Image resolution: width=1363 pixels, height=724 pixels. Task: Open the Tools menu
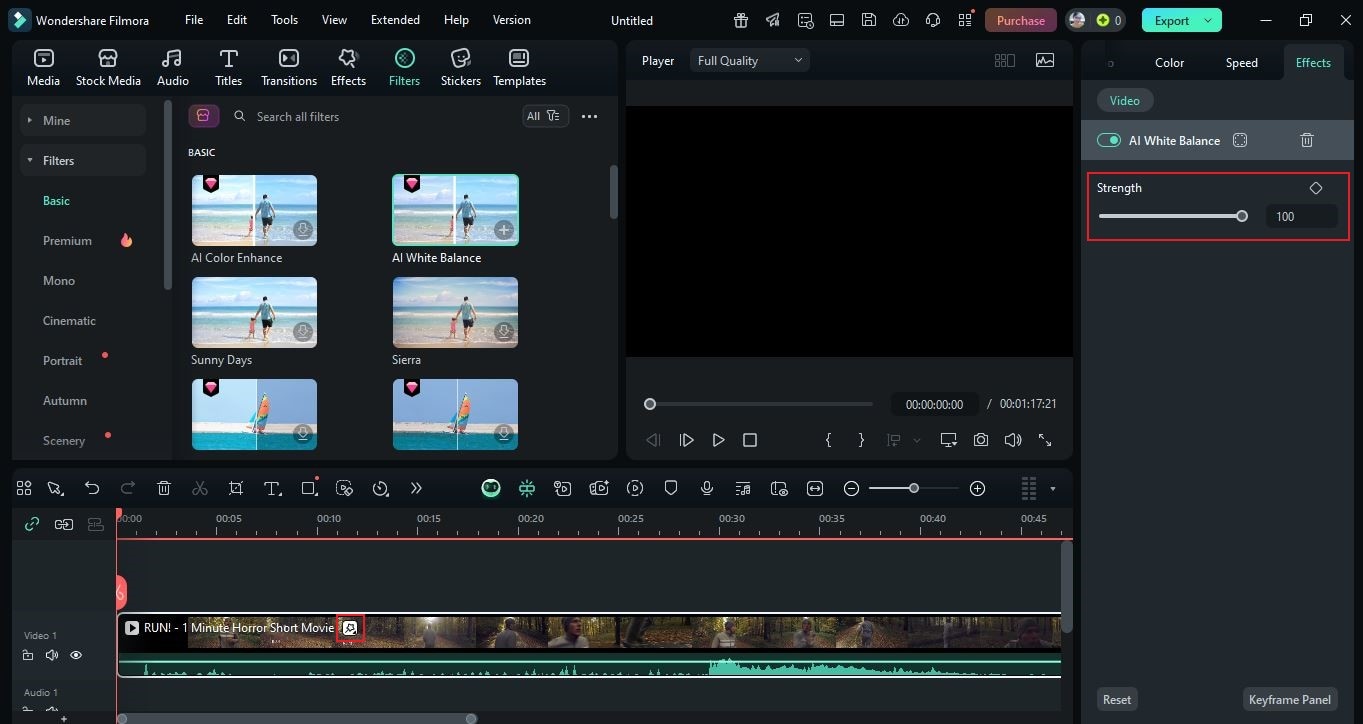284,19
